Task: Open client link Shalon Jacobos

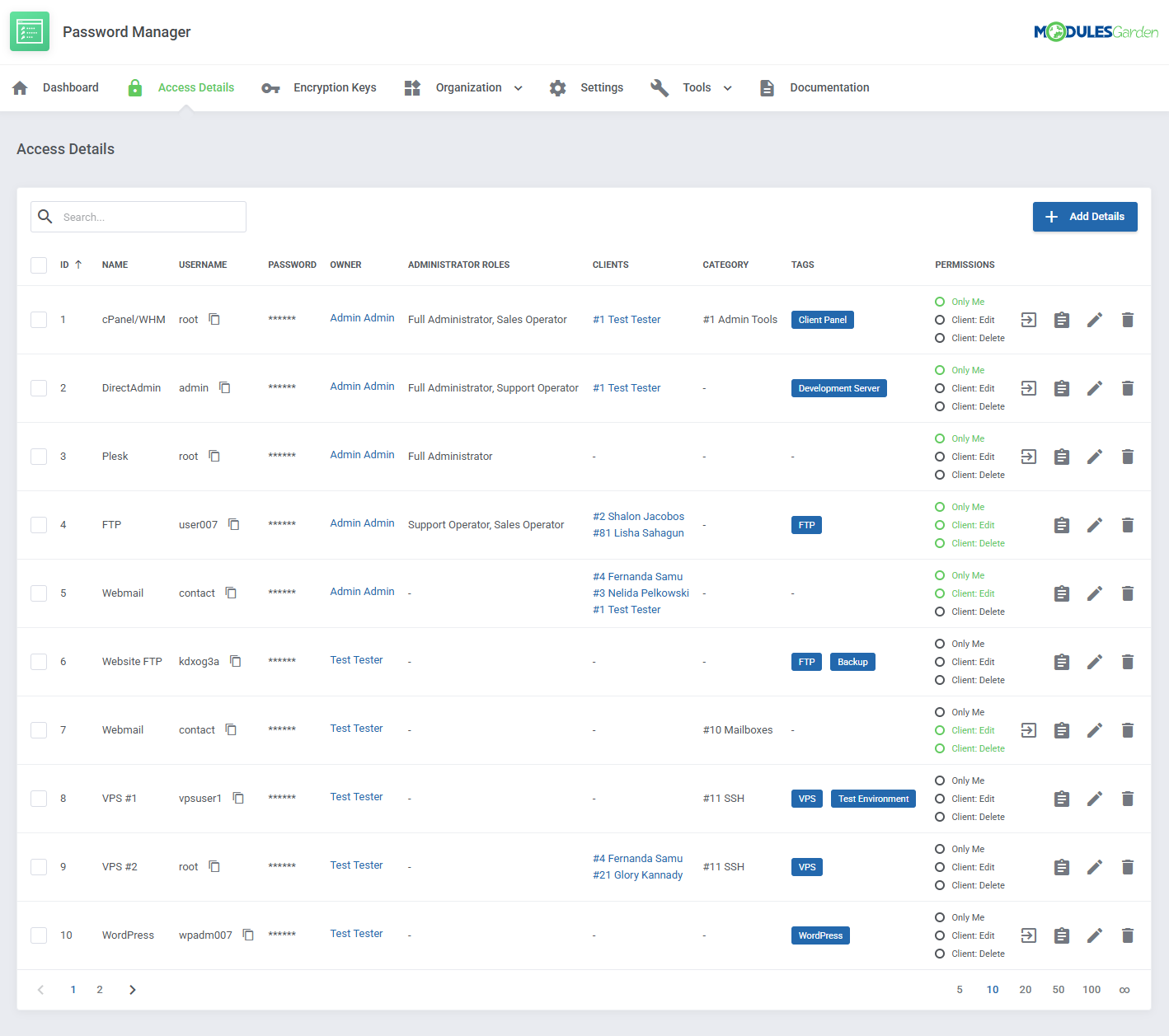Action: coord(638,517)
